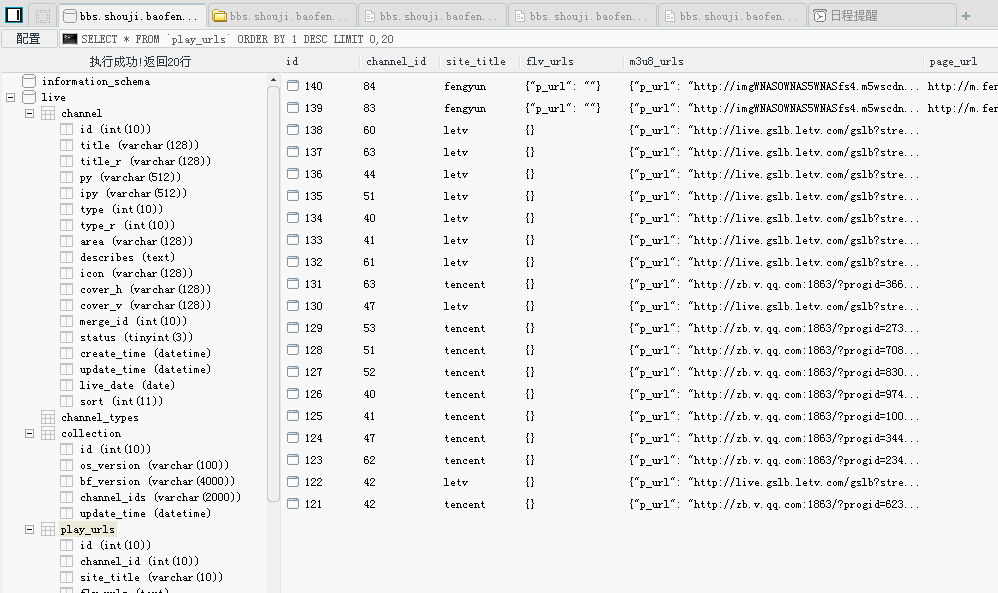
Task: Click the m3u8_urls cell in row 131
Action: click(773, 284)
